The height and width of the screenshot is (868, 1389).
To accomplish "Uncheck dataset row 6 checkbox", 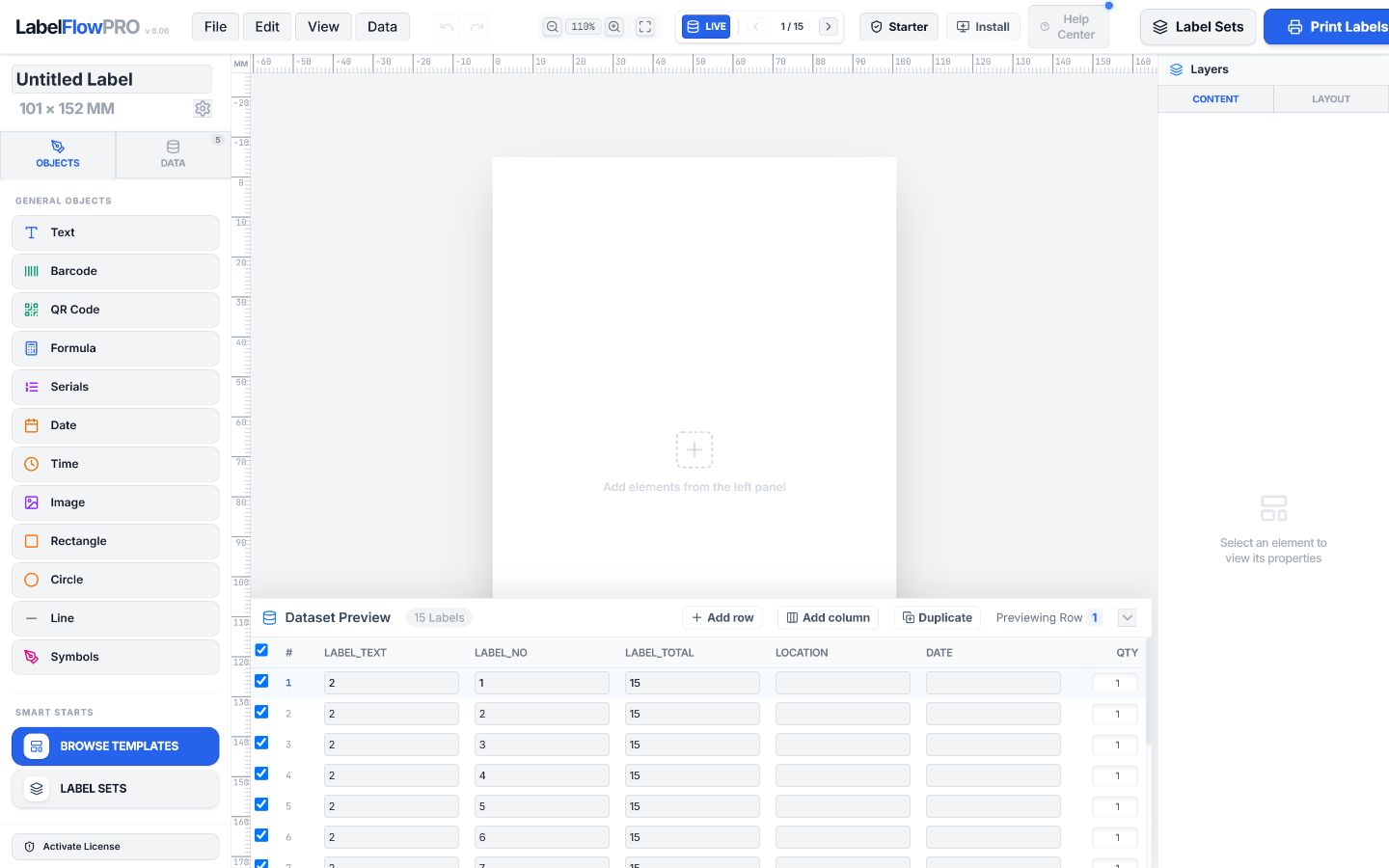I will click(261, 835).
